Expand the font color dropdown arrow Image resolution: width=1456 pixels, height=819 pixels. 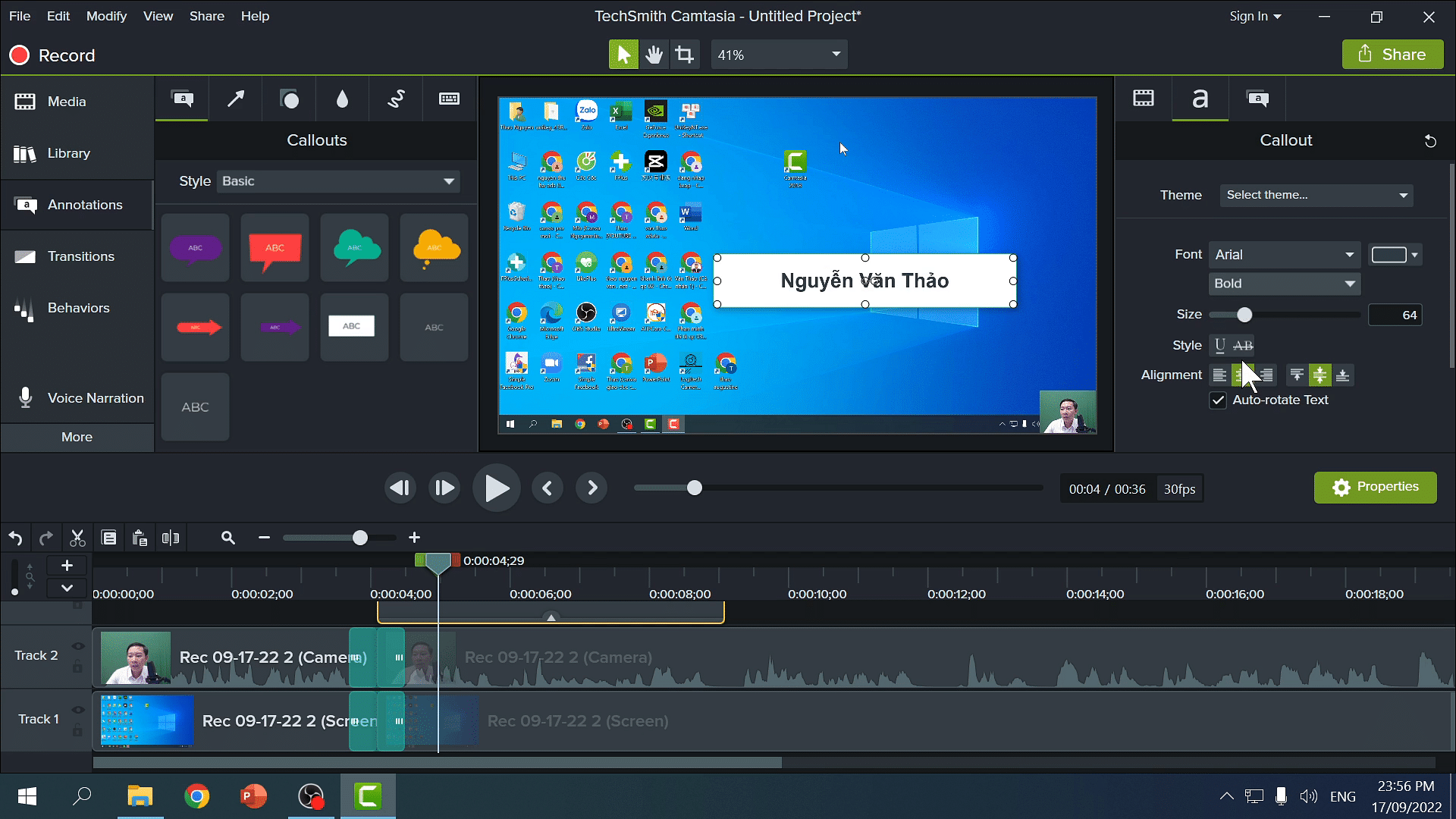coord(1415,255)
